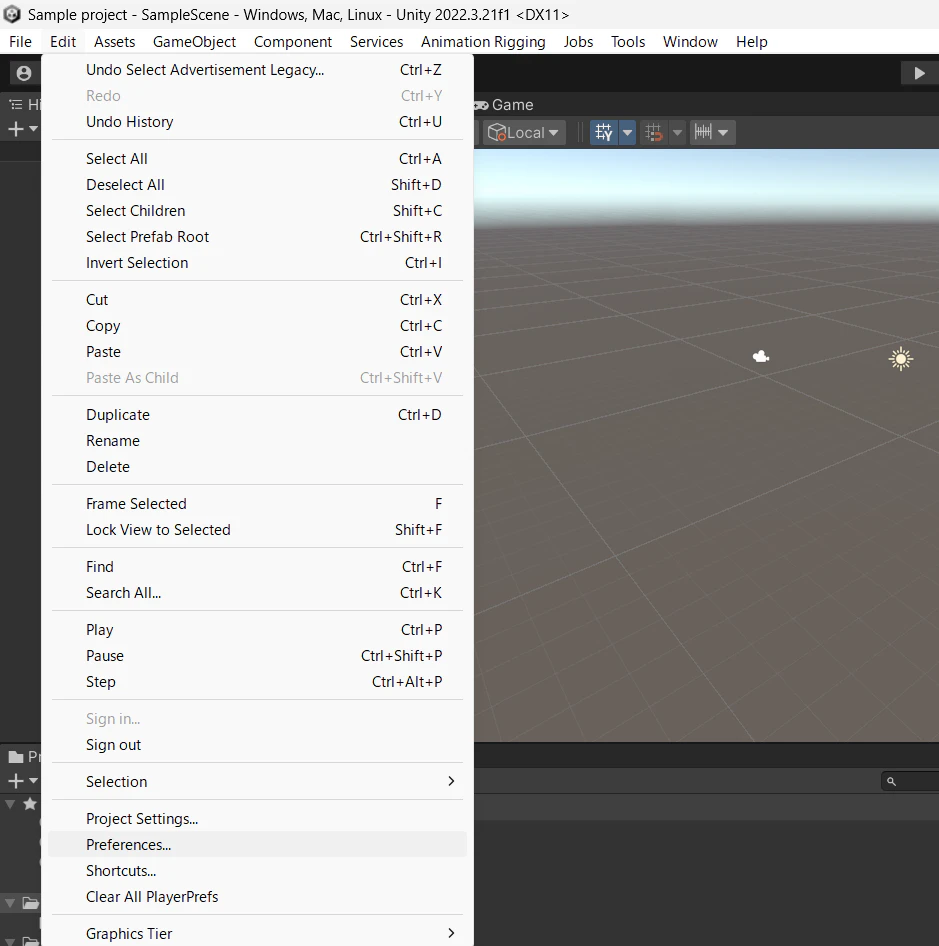
Task: Choose Copy from Edit menu
Action: click(x=257, y=326)
